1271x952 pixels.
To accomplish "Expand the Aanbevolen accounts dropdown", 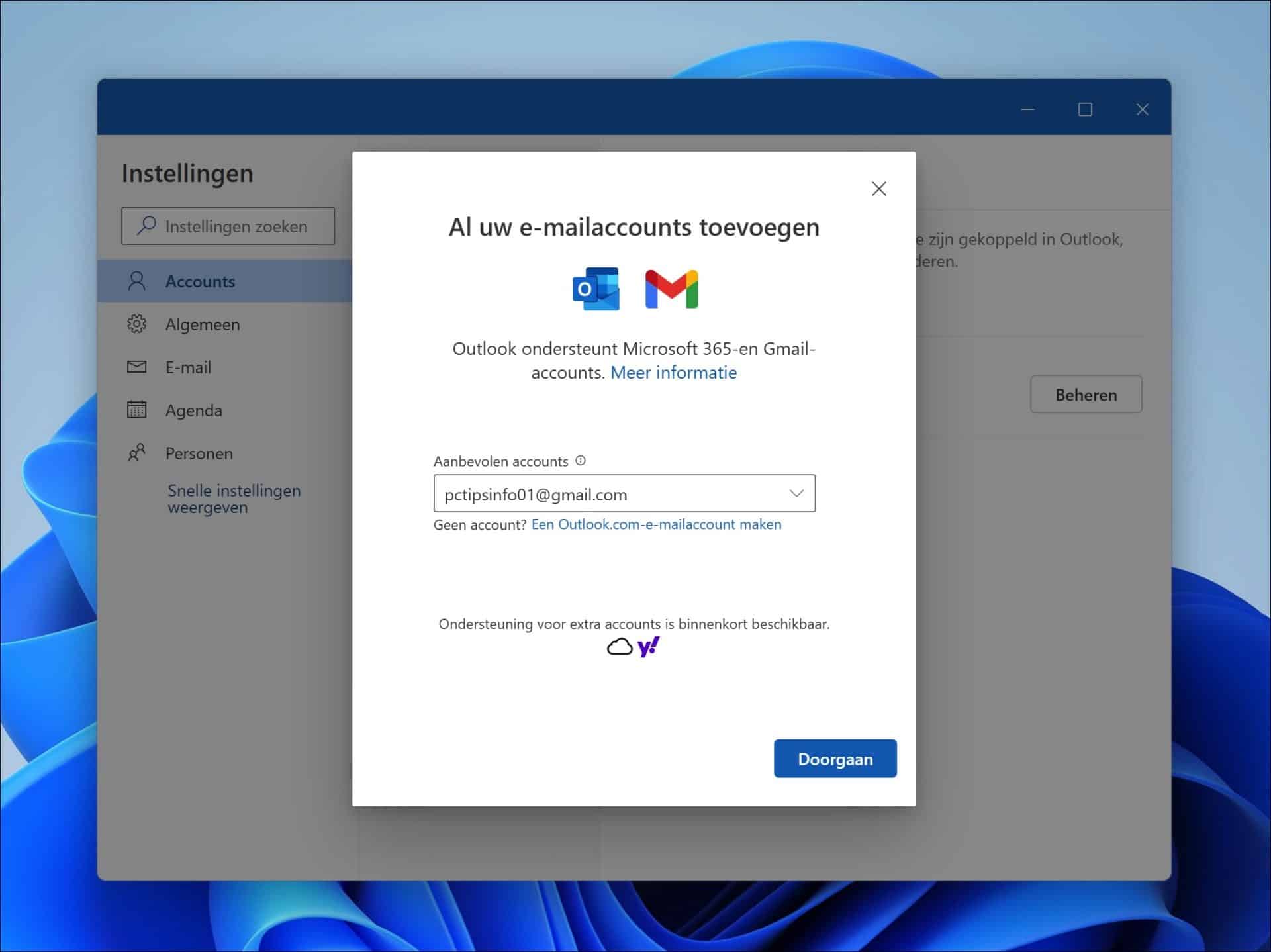I will pyautogui.click(x=796, y=493).
